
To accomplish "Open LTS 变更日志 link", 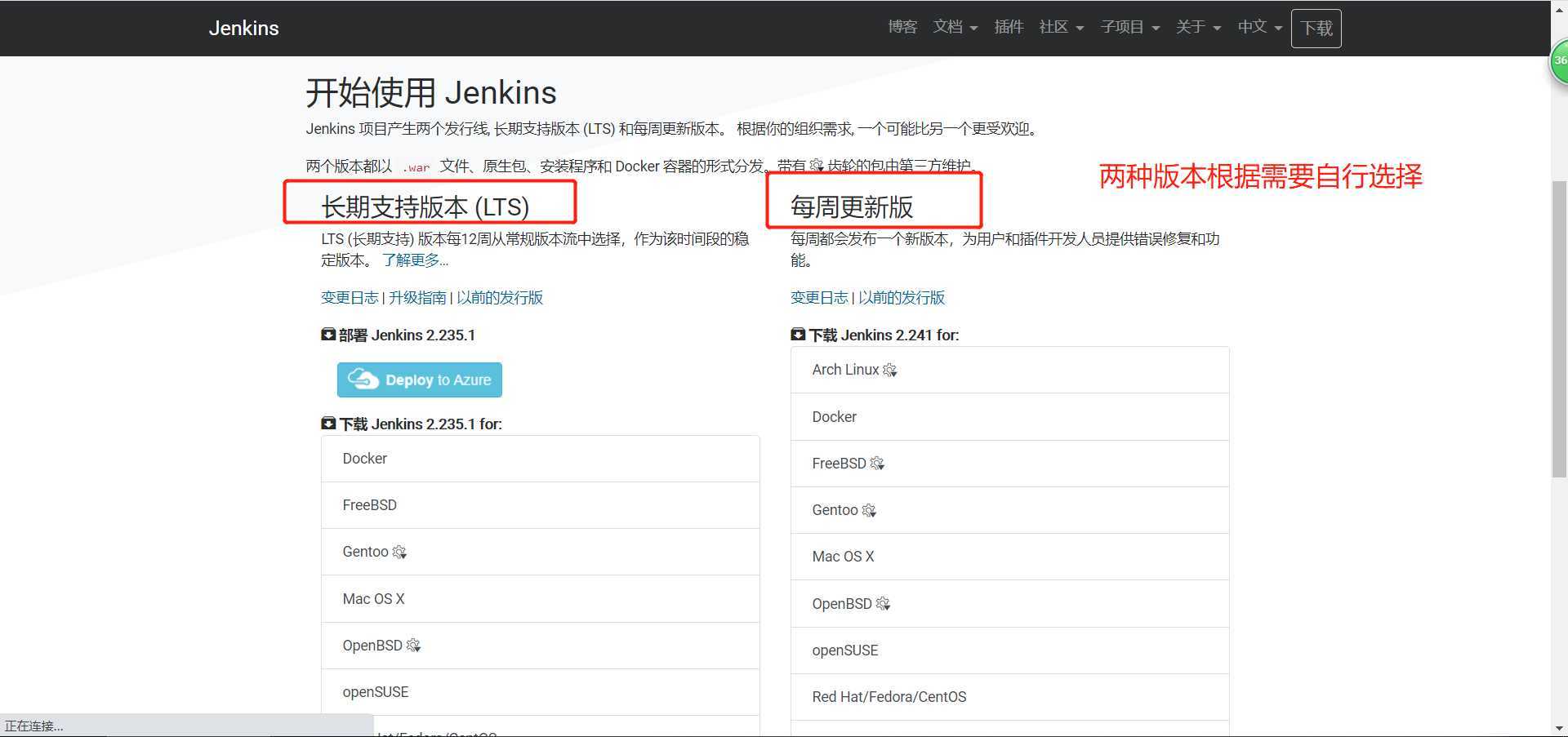I will (350, 297).
